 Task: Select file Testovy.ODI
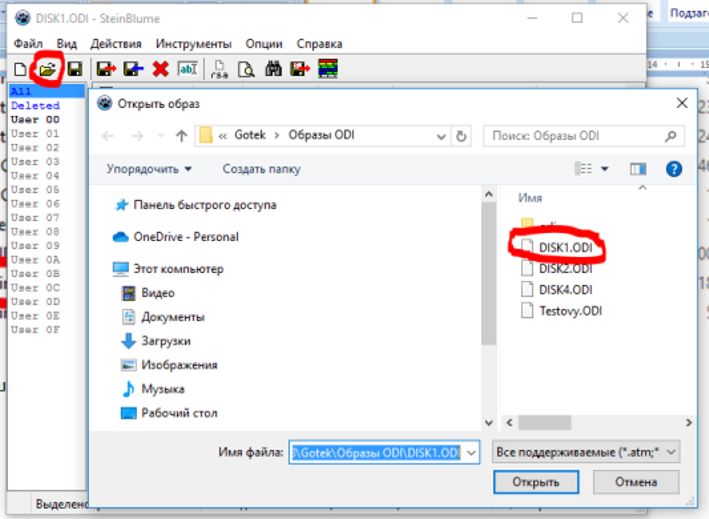coord(562,311)
